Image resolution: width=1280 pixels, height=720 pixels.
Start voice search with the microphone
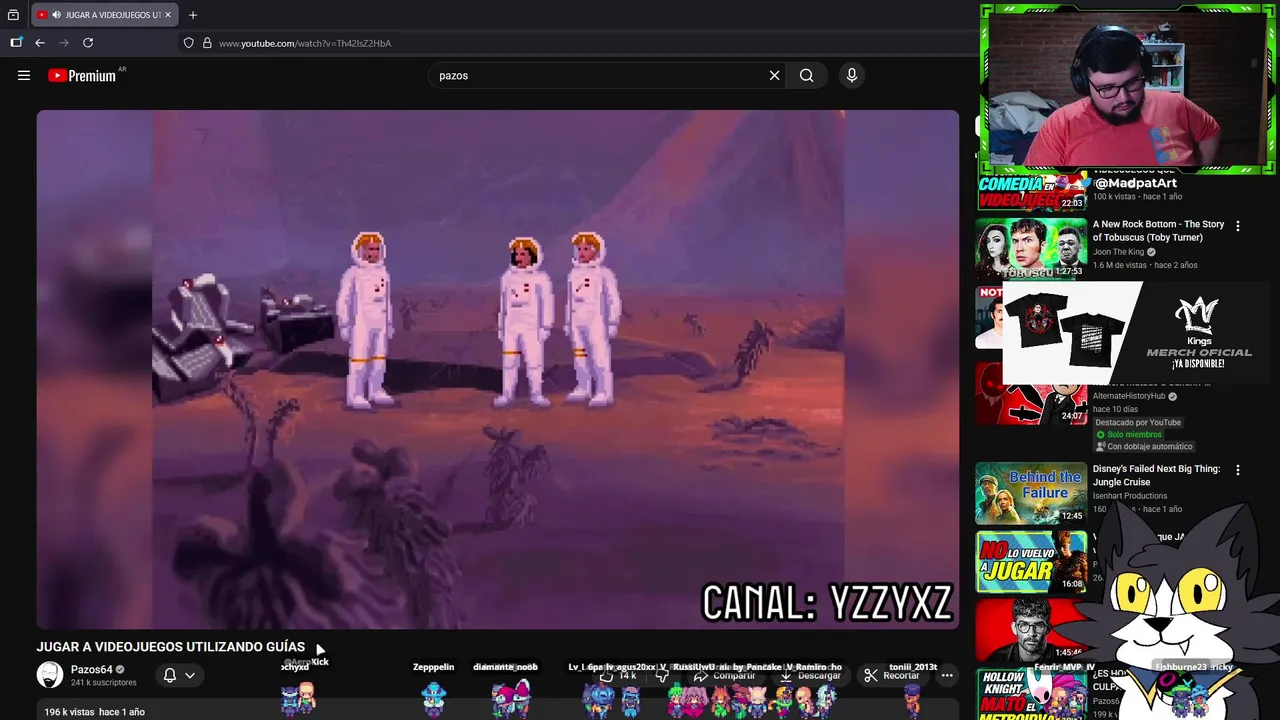click(x=852, y=75)
